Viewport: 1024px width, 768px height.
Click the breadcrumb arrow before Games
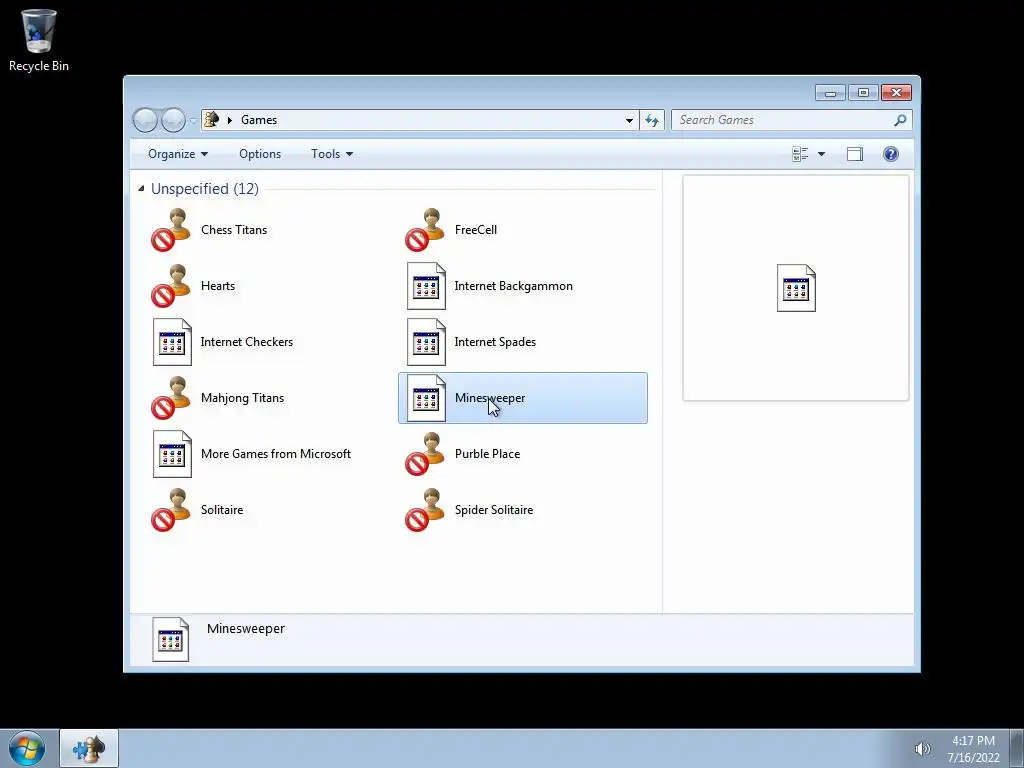point(230,120)
